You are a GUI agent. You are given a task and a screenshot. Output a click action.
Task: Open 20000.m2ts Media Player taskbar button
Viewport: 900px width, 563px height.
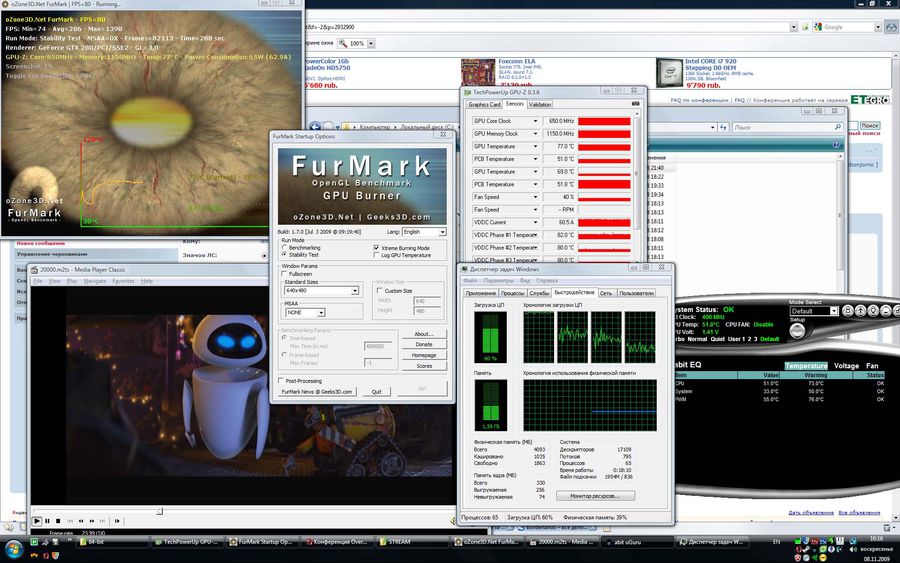(562, 541)
